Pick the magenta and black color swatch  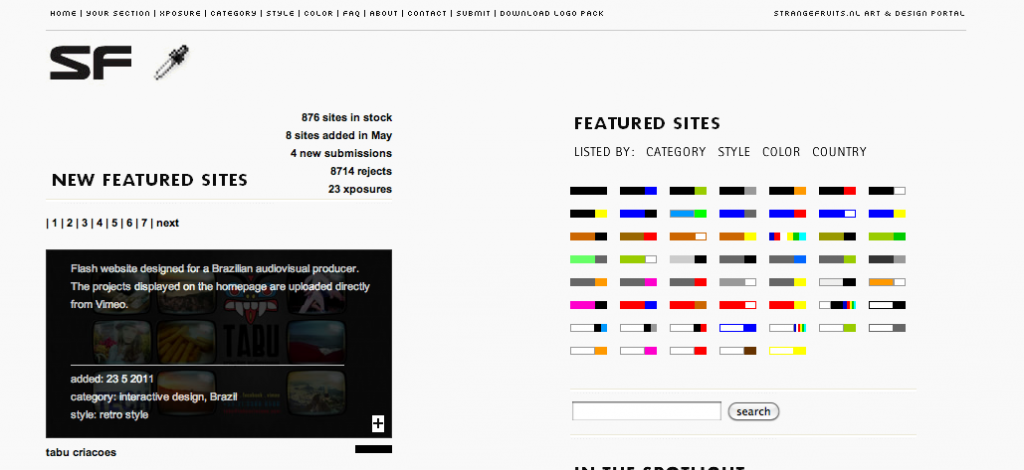click(588, 305)
